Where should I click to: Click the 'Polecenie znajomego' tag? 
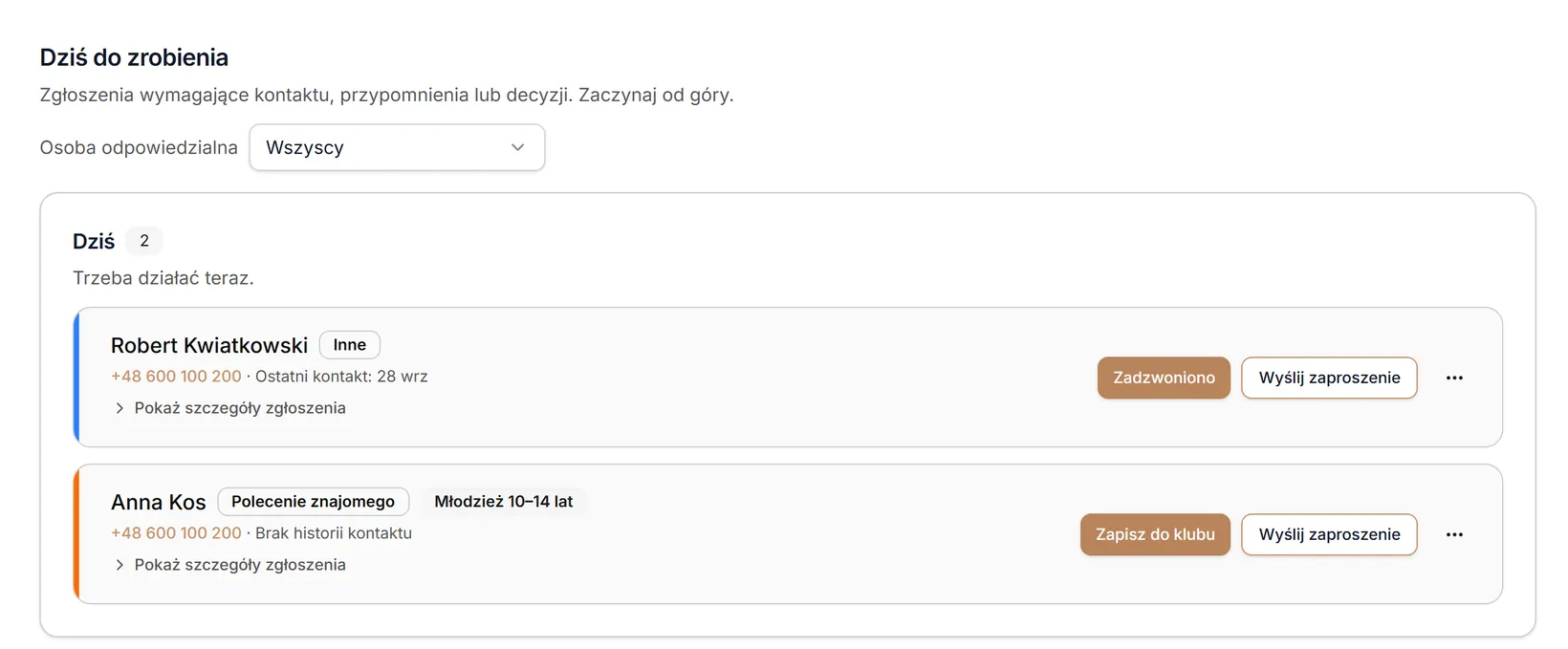click(x=314, y=502)
